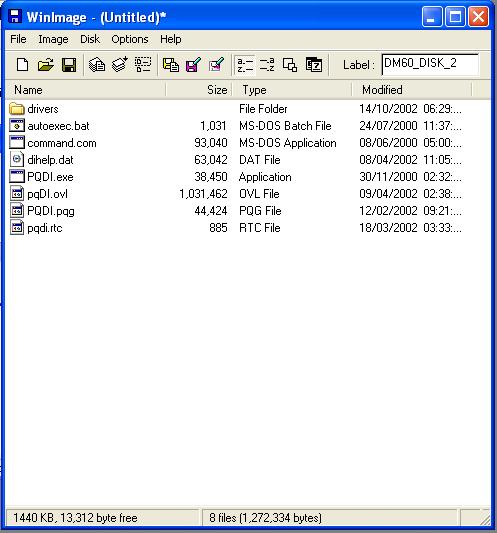Click the status text '1440 KB, 13,312 byte free'

tap(75, 518)
